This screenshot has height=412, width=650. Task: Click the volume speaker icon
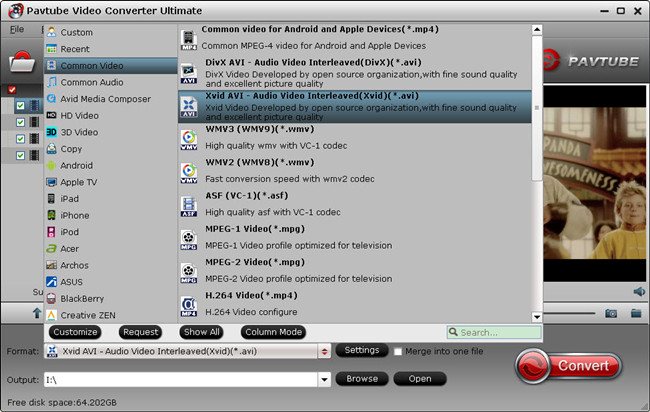(639, 291)
